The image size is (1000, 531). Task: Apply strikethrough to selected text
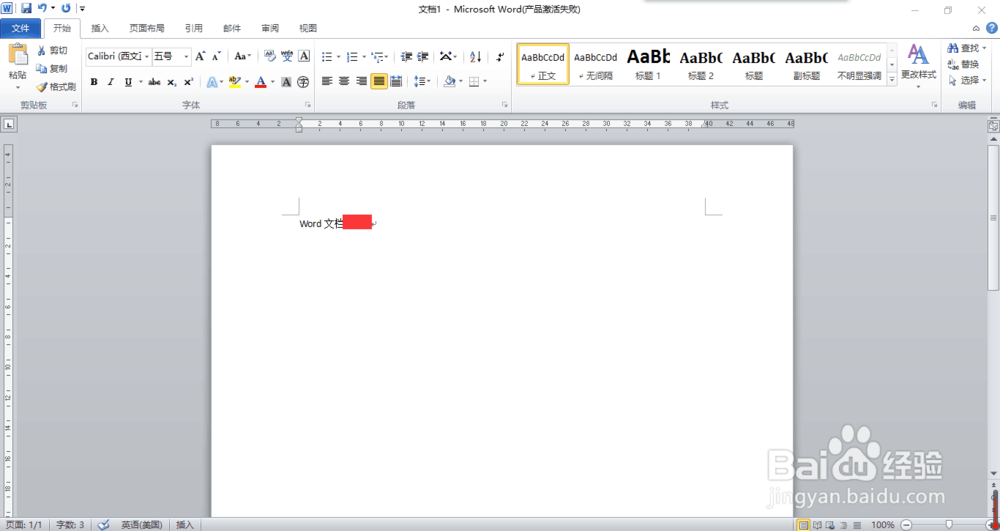click(154, 82)
